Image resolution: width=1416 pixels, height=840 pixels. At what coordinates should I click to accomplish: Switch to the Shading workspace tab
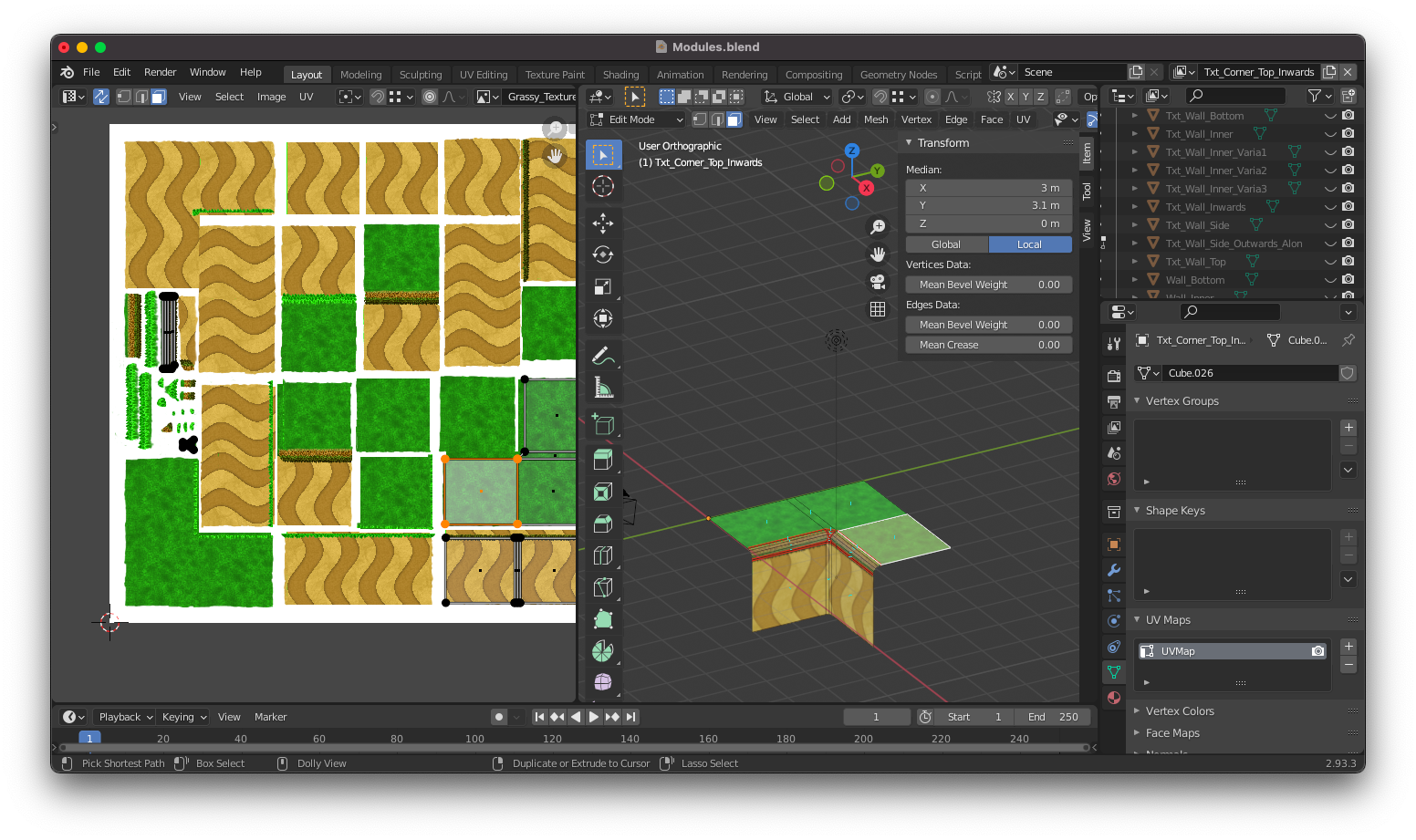(x=621, y=74)
